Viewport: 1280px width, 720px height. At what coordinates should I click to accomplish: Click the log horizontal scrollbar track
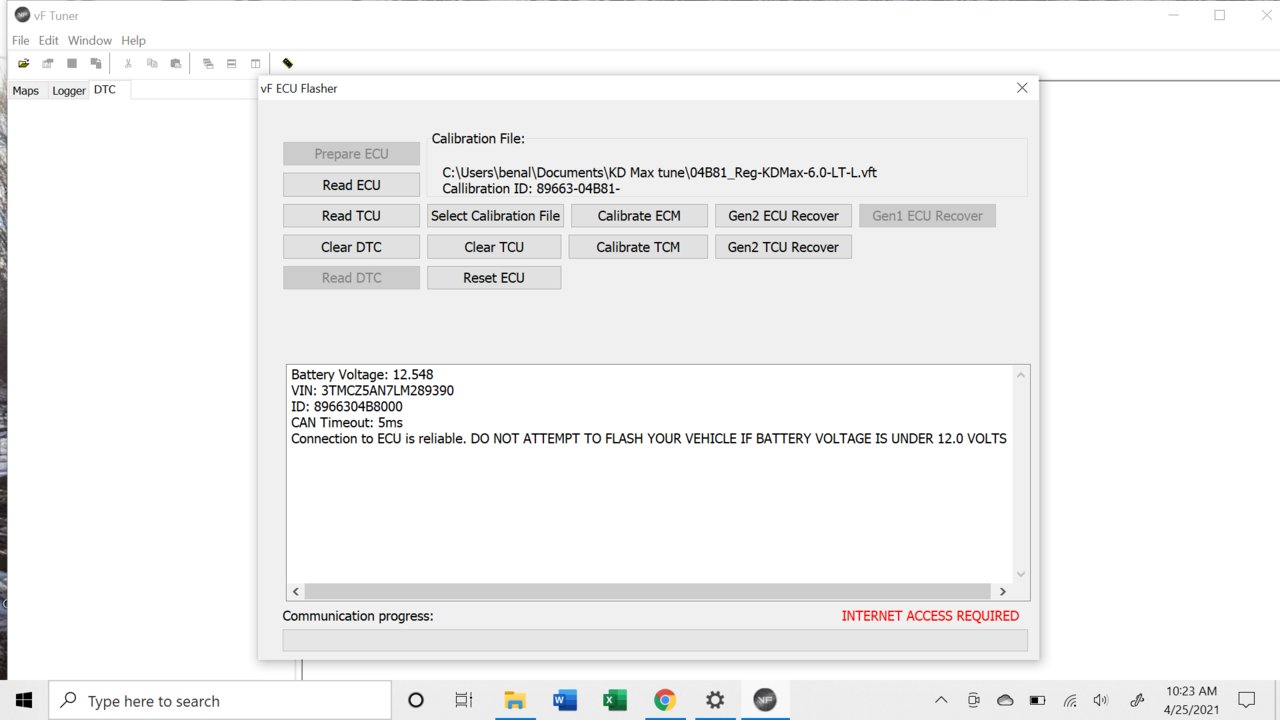pos(649,591)
